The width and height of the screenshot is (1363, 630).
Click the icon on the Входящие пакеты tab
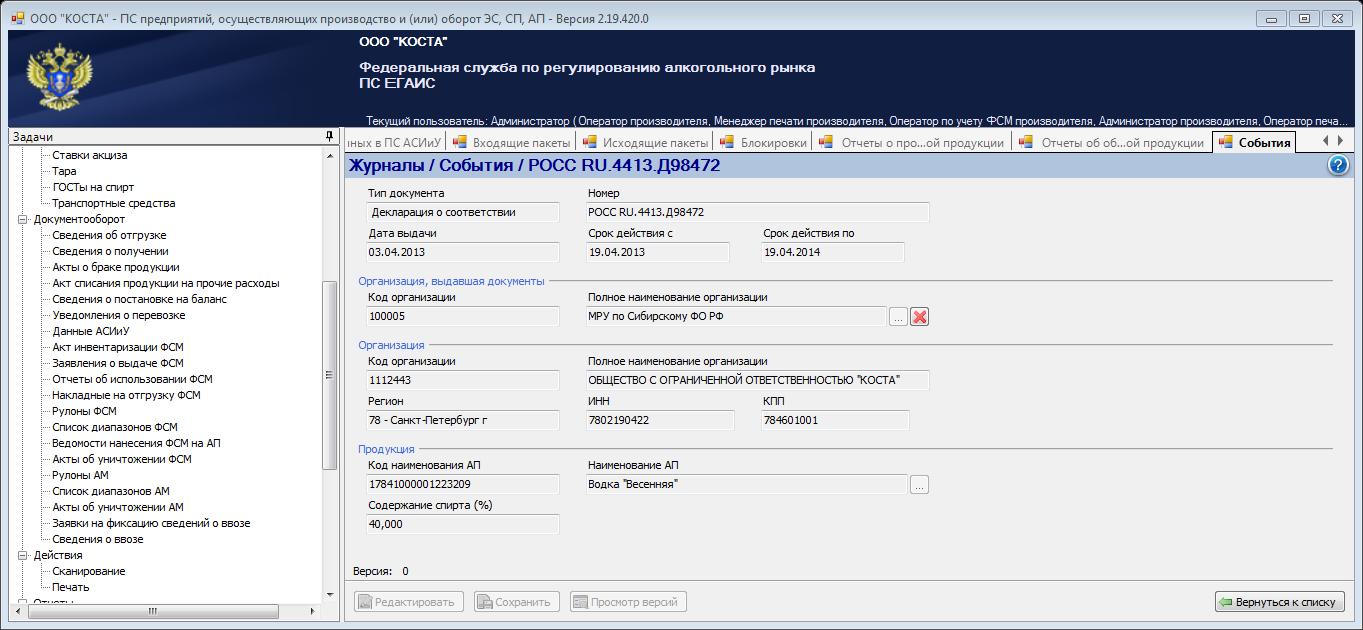(x=460, y=142)
